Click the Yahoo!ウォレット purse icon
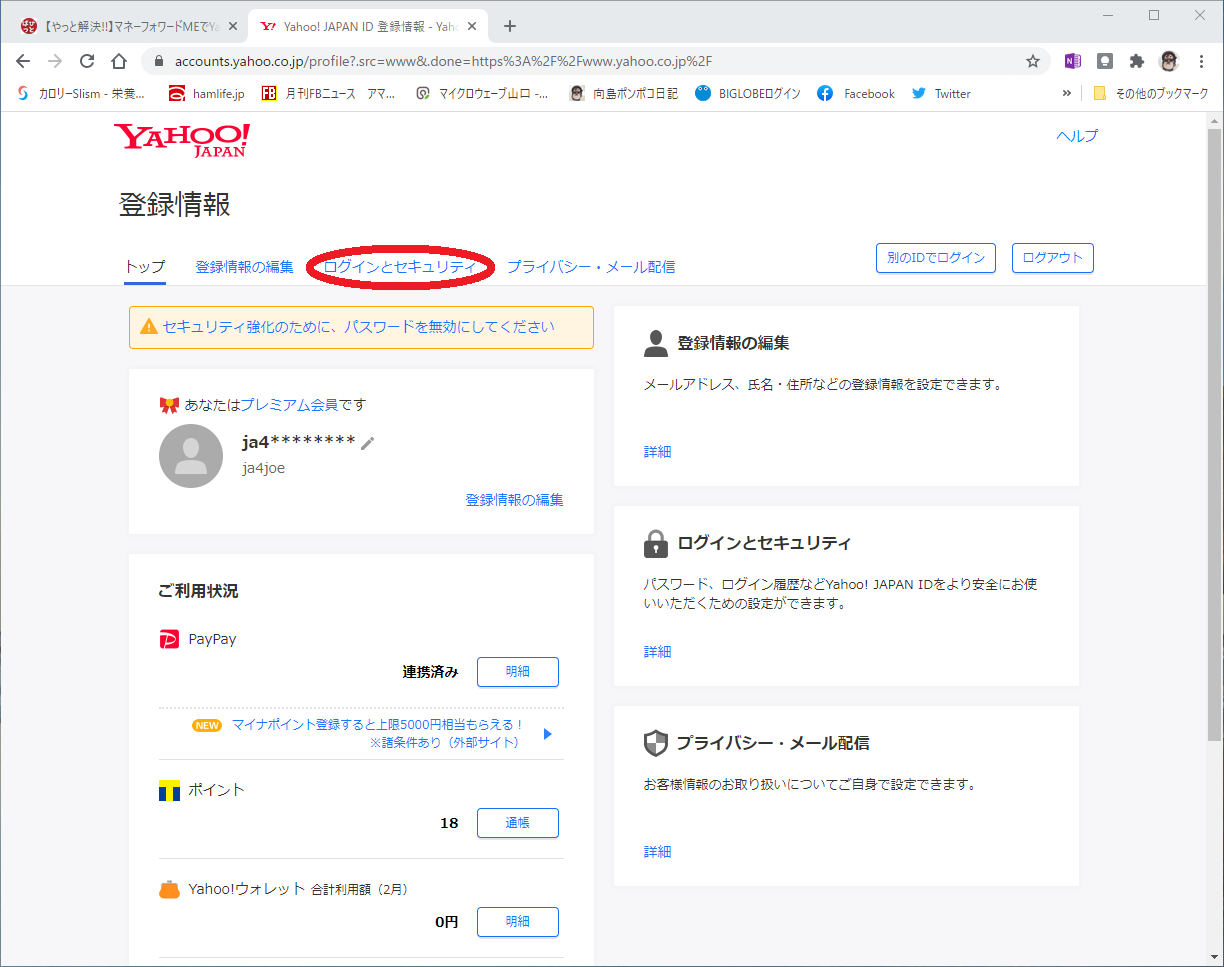Viewport: 1224px width, 967px height. point(169,889)
